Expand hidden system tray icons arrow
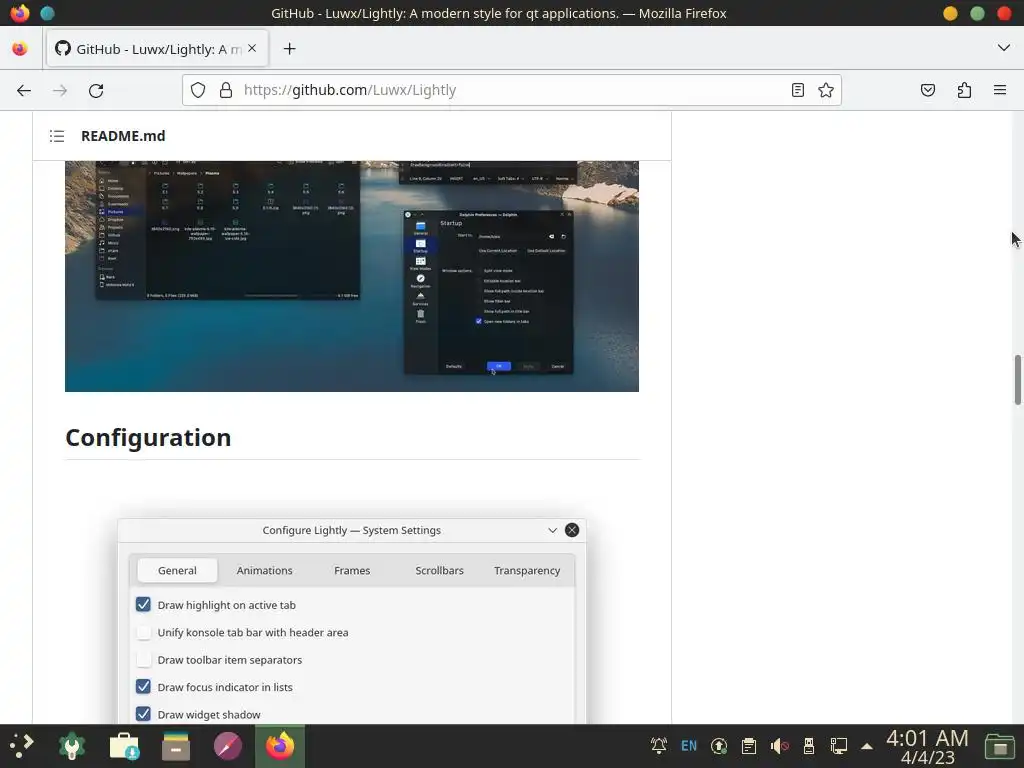Screen dimensions: 1024x768 pos(867,746)
